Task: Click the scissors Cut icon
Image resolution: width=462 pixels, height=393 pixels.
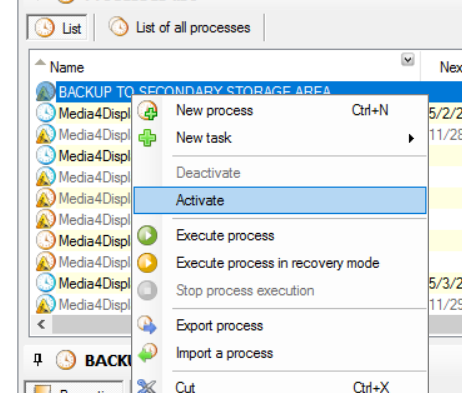Action: point(147,387)
